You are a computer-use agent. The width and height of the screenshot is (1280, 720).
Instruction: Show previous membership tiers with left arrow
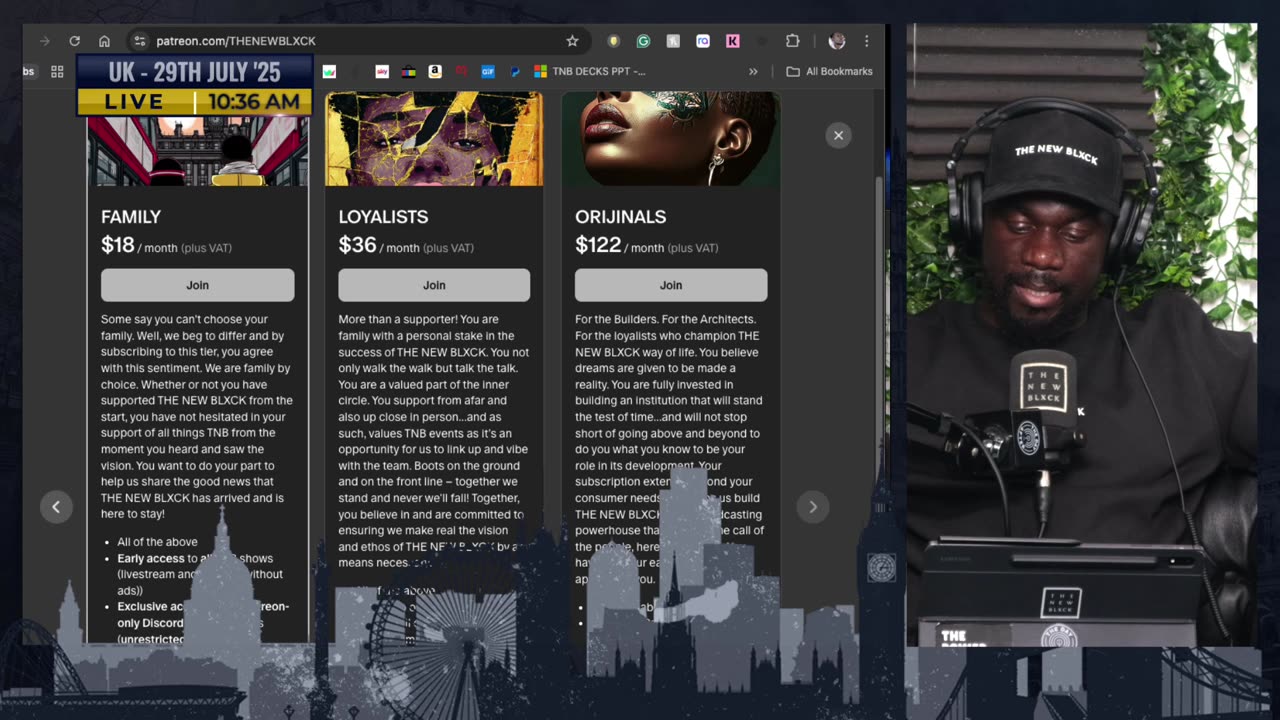[56, 507]
